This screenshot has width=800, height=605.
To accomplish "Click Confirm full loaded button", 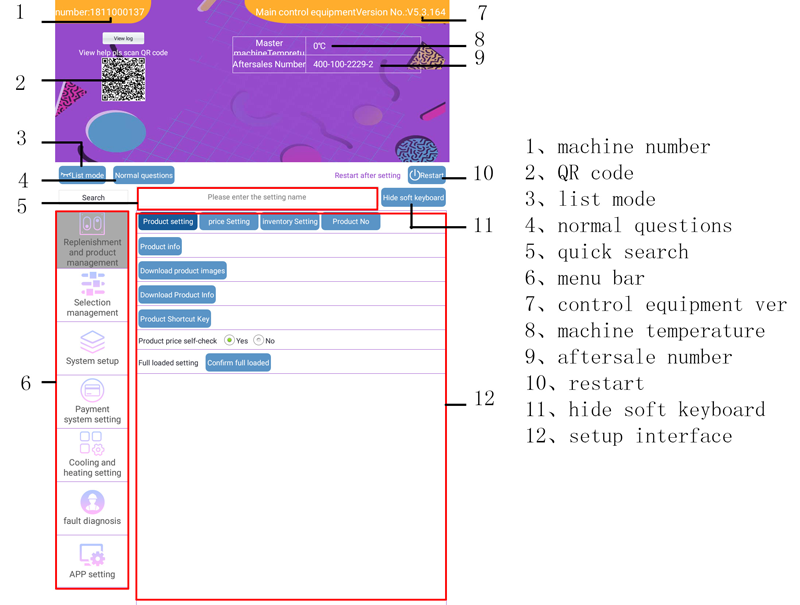I will click(x=238, y=363).
